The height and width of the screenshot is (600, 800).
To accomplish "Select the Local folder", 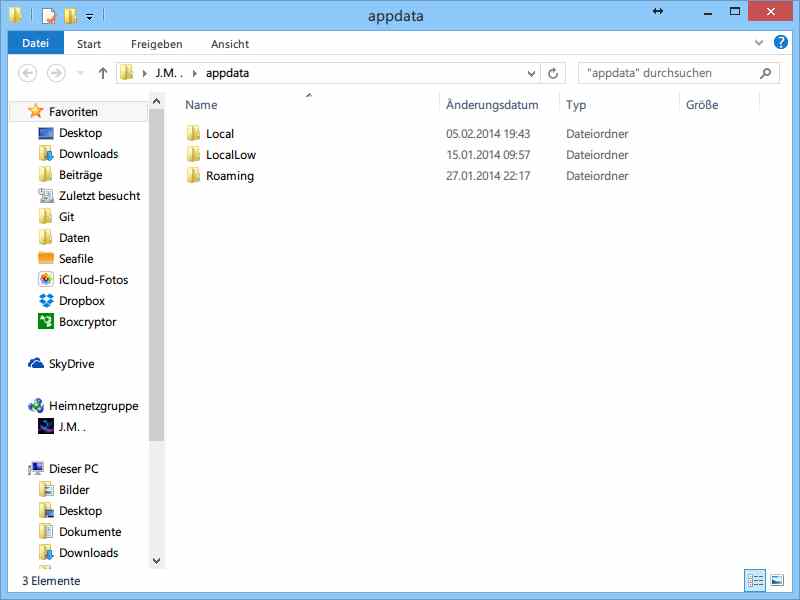I will coord(220,134).
